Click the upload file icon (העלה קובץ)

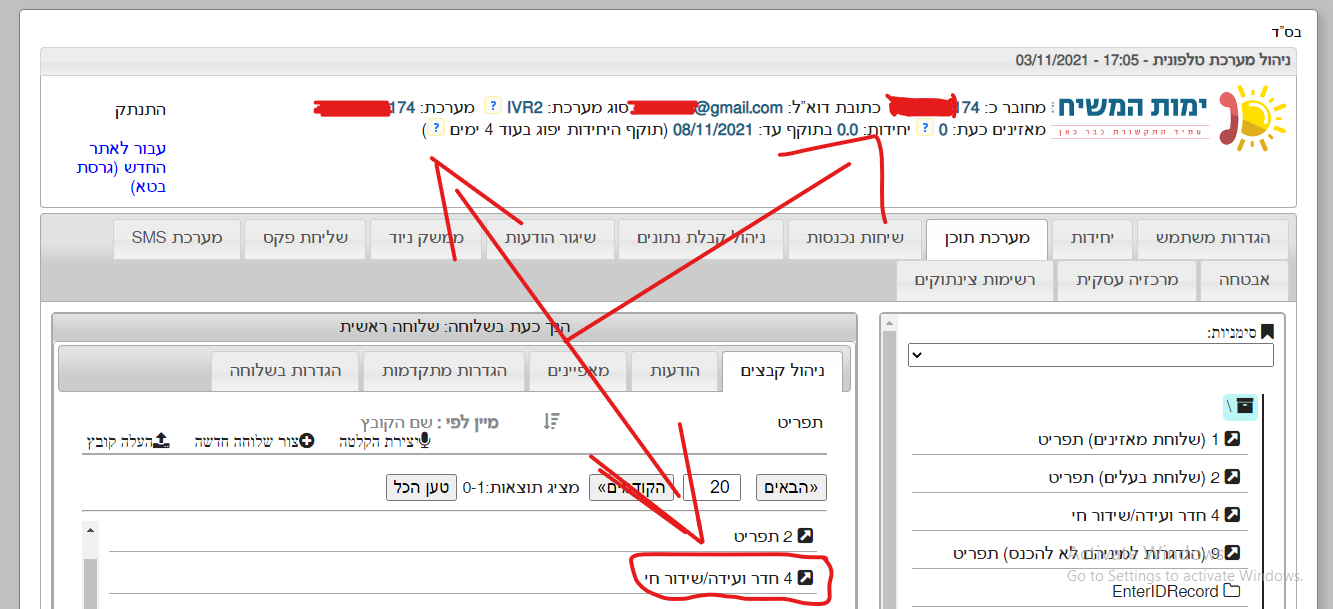(x=161, y=440)
